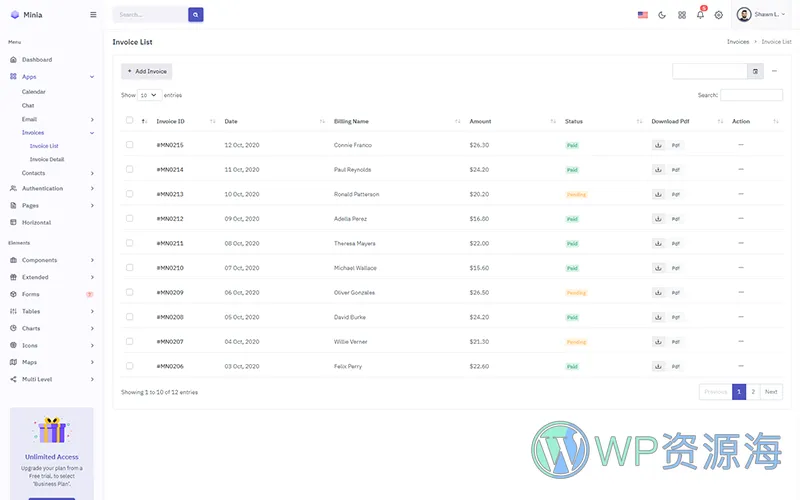Tick the select-all checkbox in table header
Screen dimensions: 800x500
point(129,121)
